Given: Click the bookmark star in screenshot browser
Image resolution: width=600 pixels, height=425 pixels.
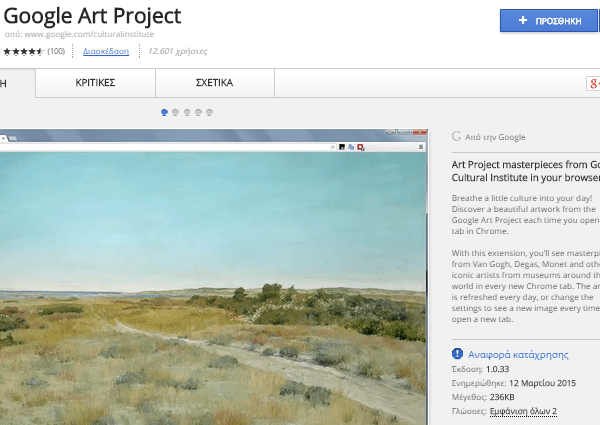Looking at the screenshot, I should click(333, 147).
